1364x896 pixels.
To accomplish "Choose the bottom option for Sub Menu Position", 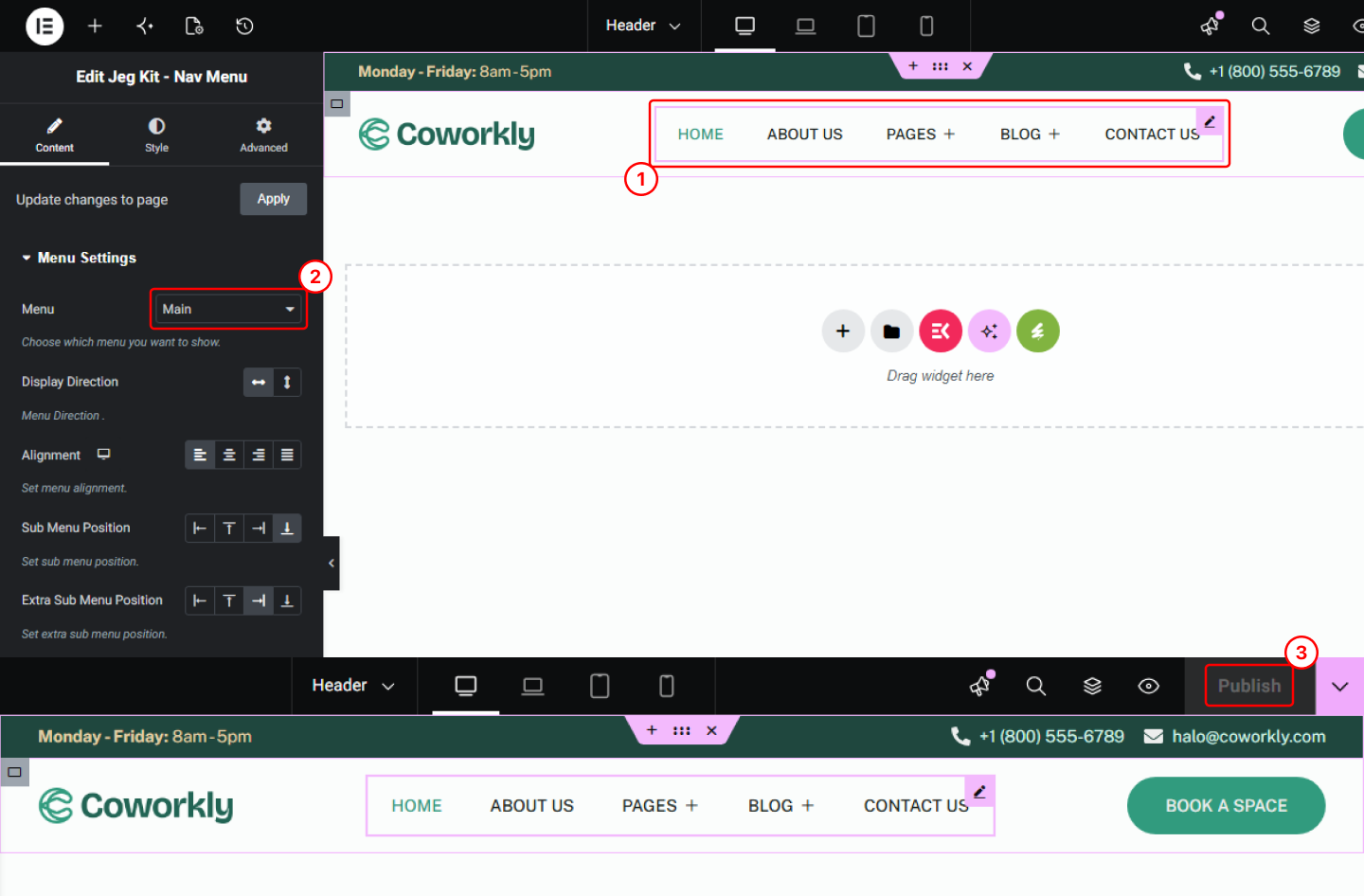I will click(x=287, y=528).
